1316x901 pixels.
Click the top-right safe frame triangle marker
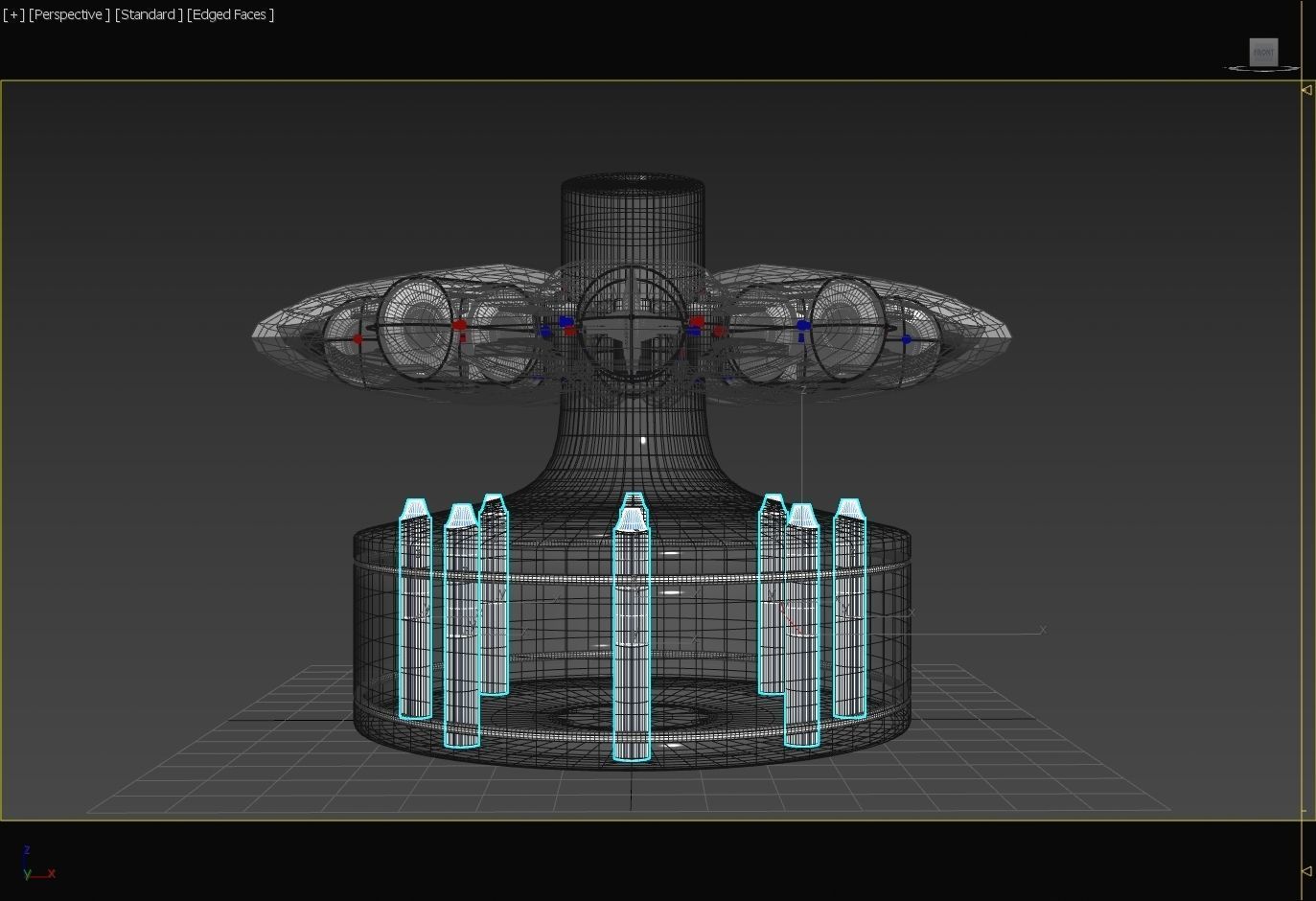(x=1306, y=90)
